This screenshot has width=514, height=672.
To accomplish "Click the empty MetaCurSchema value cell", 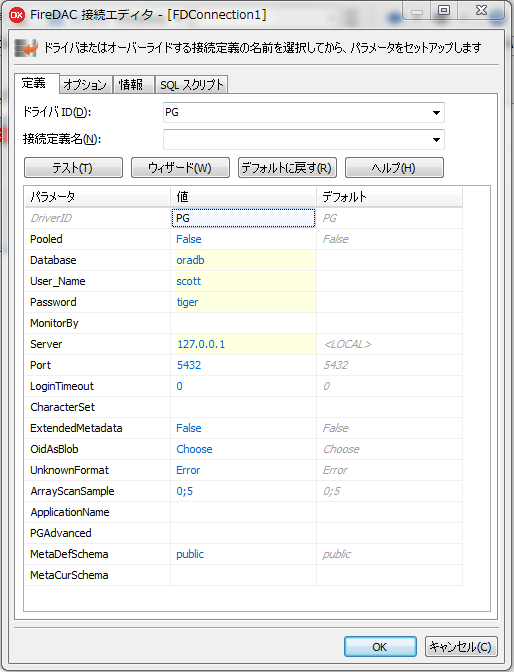I will pos(243,575).
